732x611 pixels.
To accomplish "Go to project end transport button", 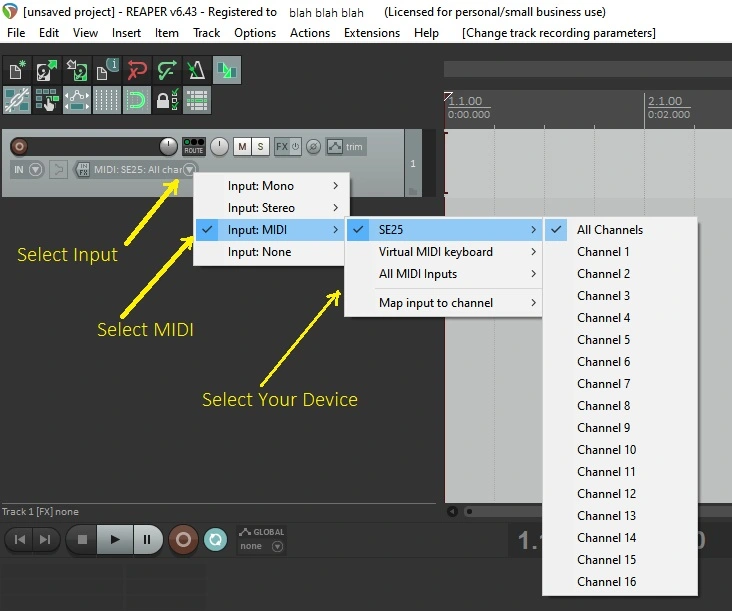I will point(45,540).
